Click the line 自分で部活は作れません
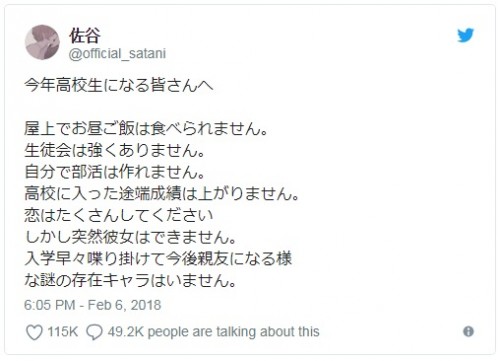 tap(114, 172)
